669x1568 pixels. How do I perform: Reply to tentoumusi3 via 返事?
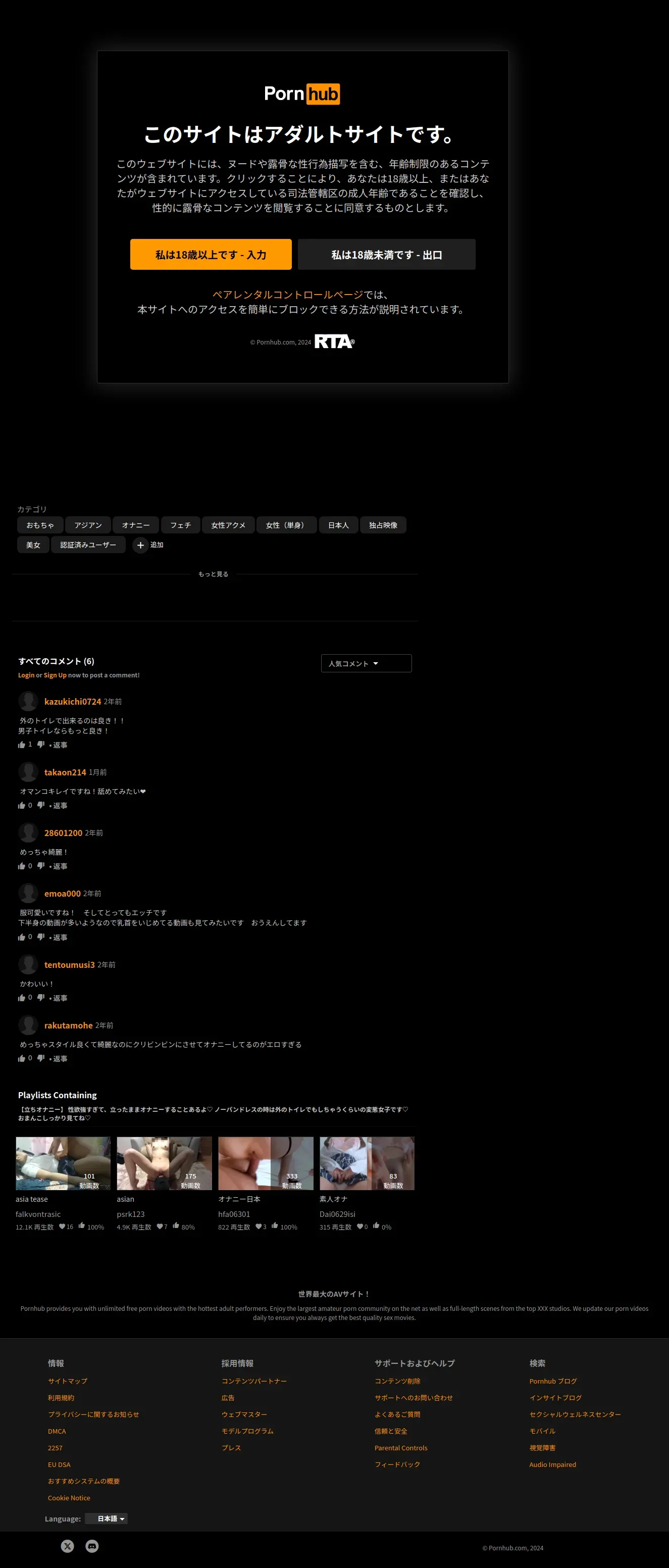point(60,998)
